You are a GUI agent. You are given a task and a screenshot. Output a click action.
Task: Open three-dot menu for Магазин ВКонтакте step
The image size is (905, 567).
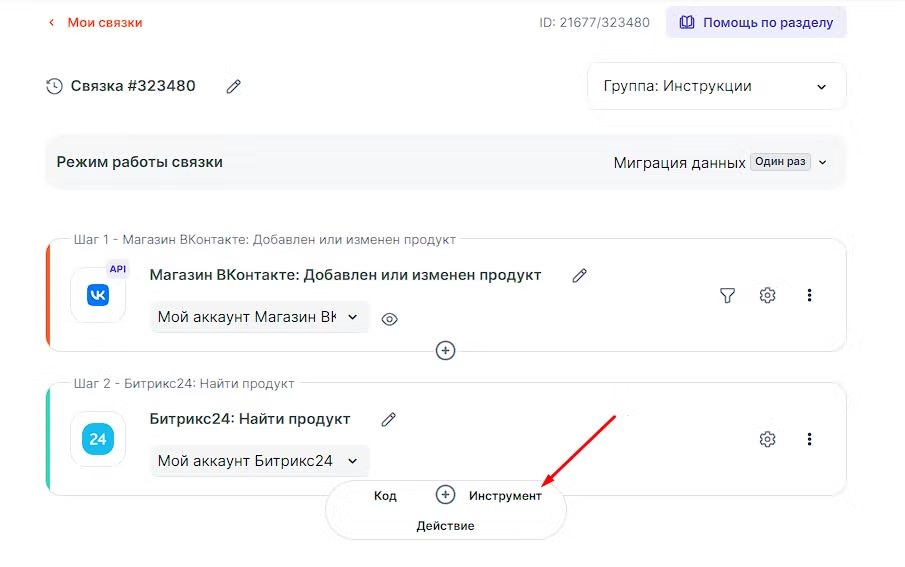[x=809, y=295]
